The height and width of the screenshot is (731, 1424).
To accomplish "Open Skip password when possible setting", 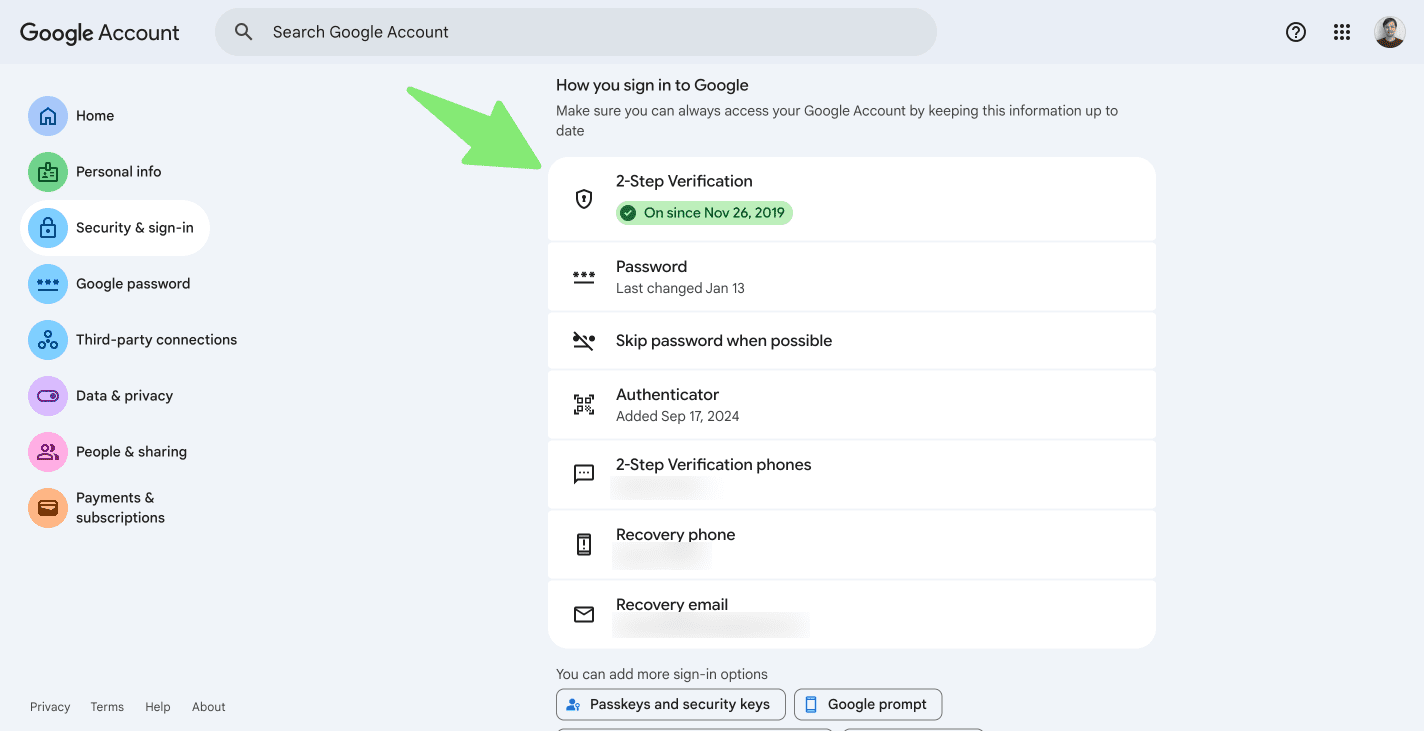I will coord(851,341).
